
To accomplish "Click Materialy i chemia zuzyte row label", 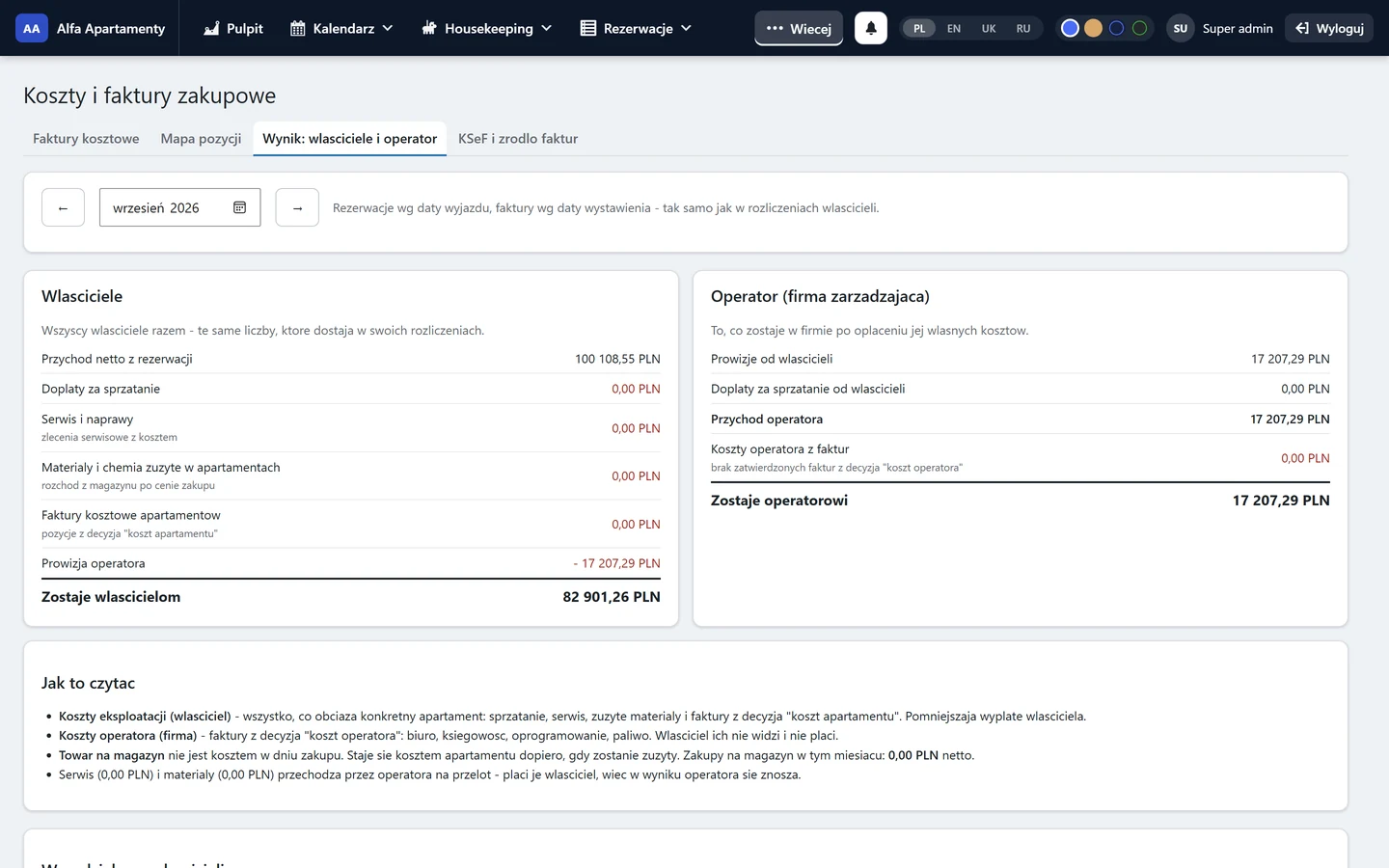I will [161, 468].
